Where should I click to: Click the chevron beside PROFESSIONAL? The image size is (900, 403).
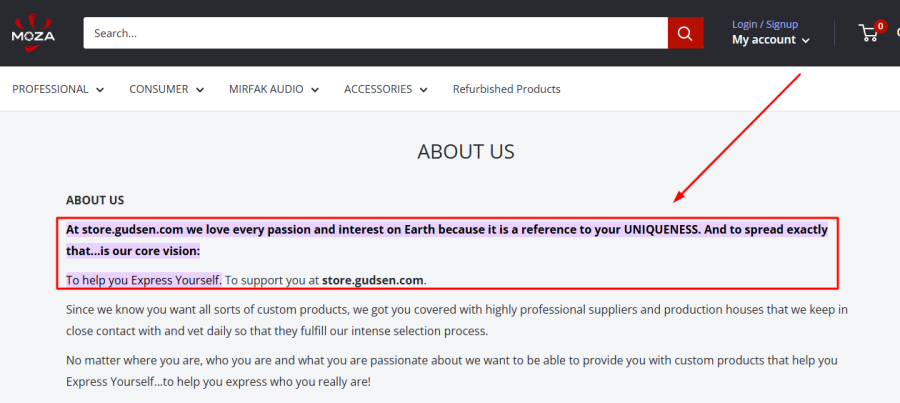pos(100,90)
